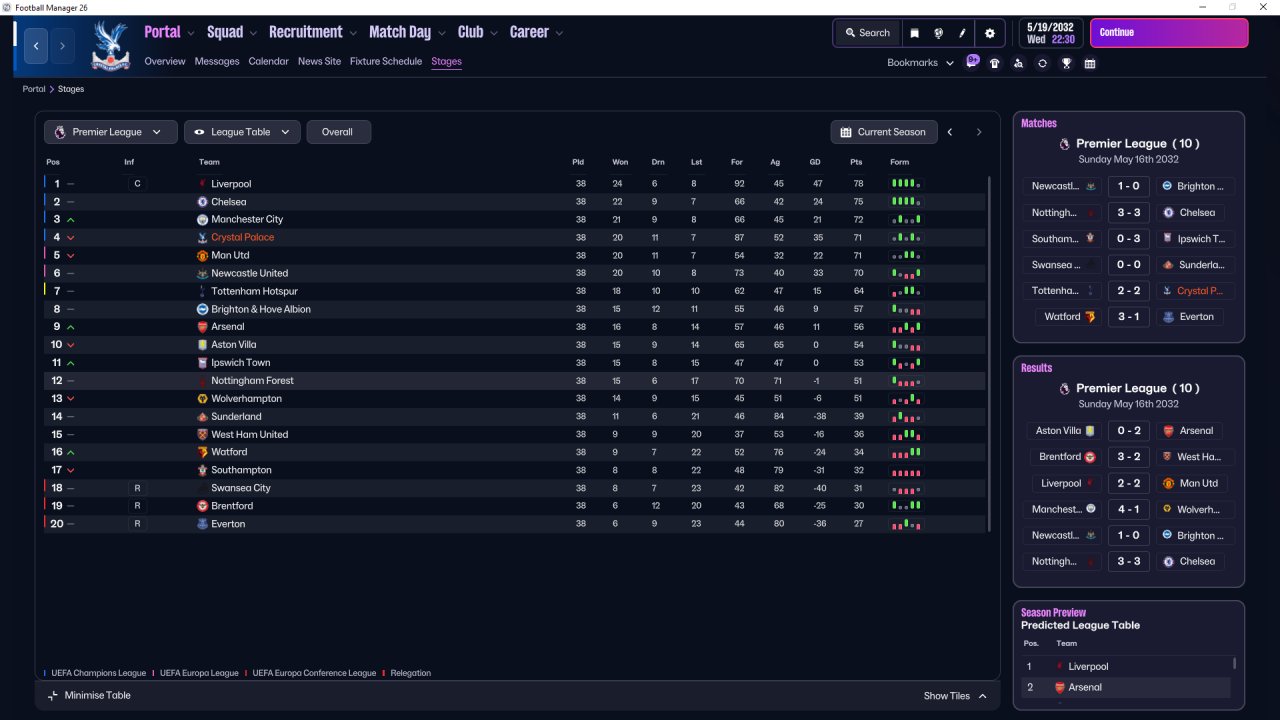Go to the previous season with the left arrow
Image resolution: width=1280 pixels, height=720 pixels.
[x=950, y=132]
